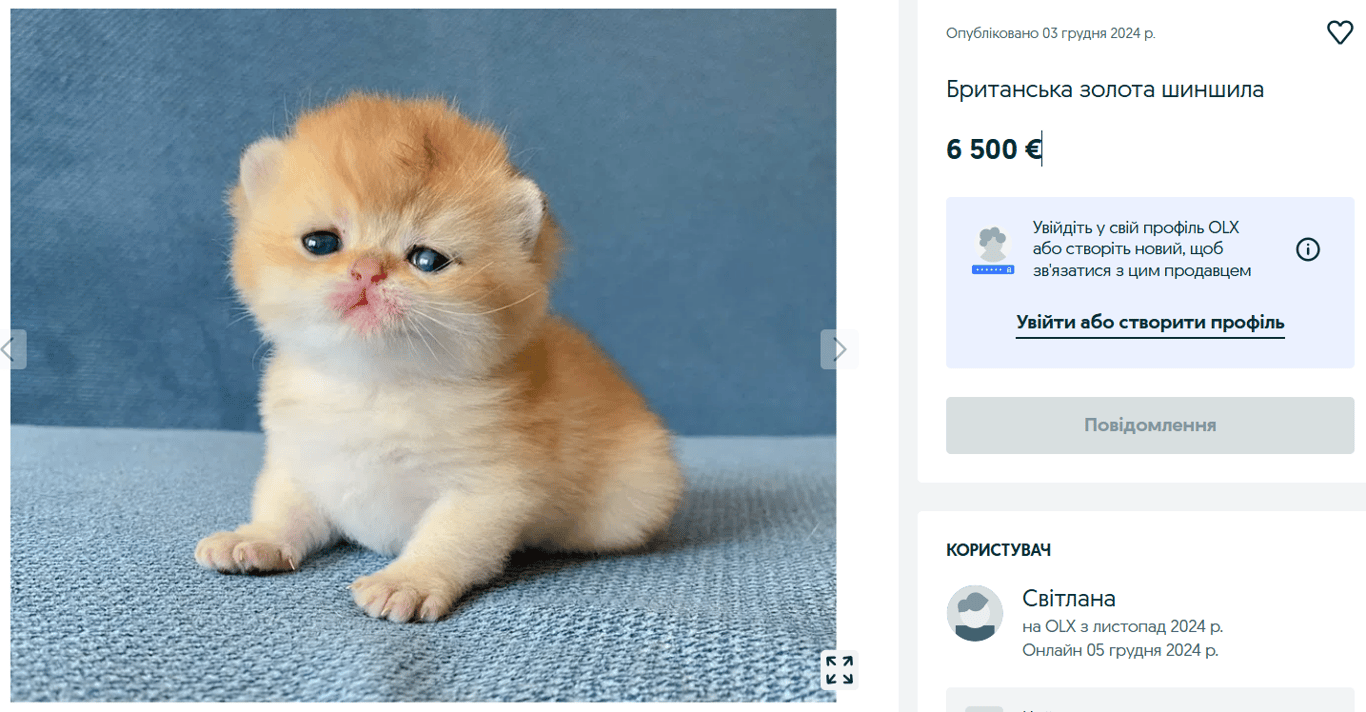
Task: Click Увійти або створити профіль link
Action: pos(1149,322)
